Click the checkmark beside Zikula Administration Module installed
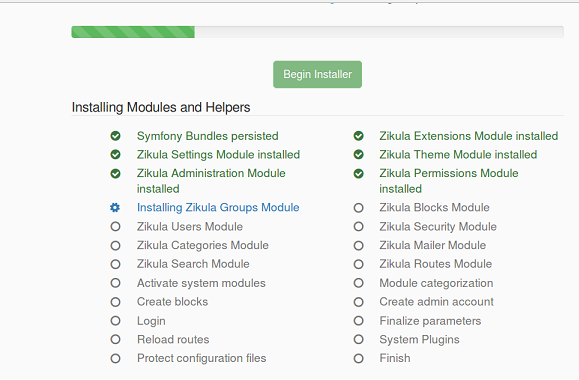Screen dimensions: 579x380 pos(115,173)
